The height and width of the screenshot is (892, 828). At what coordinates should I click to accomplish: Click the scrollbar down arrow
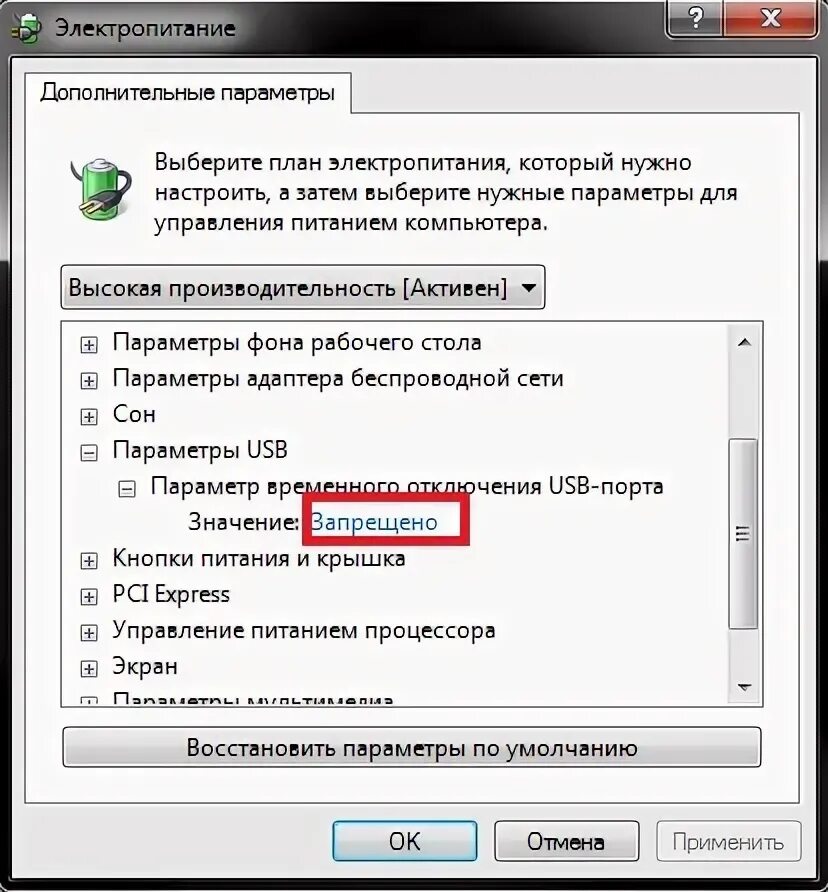tap(744, 687)
